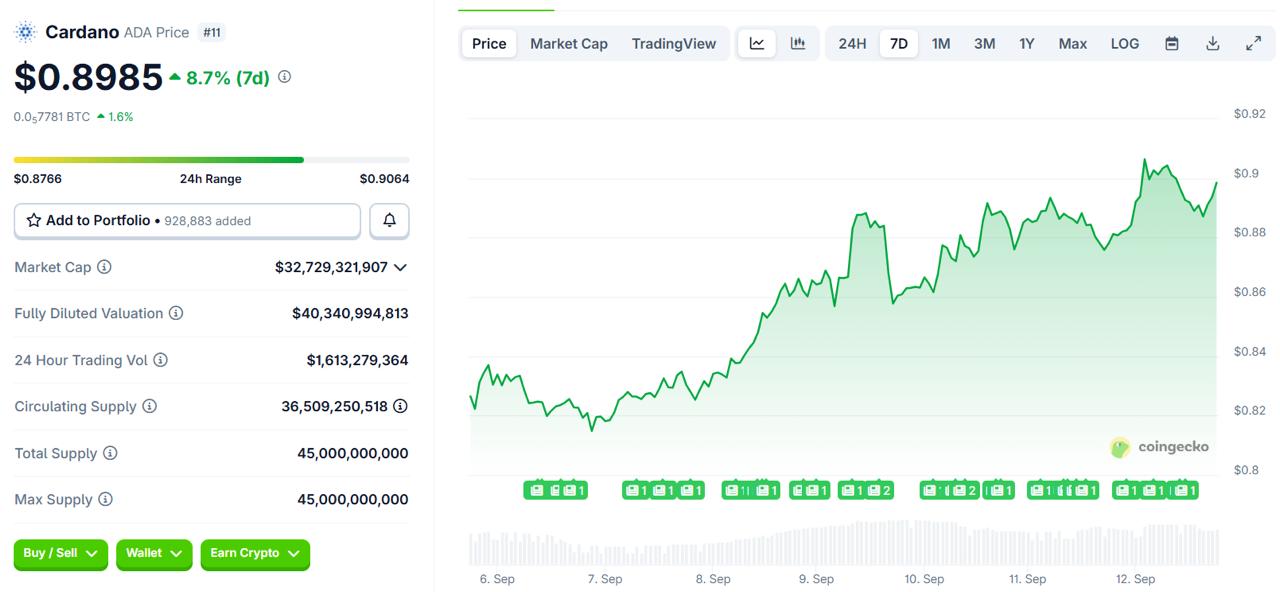Select the 1M time range
This screenshot has height=592, width=1280.
(x=941, y=43)
